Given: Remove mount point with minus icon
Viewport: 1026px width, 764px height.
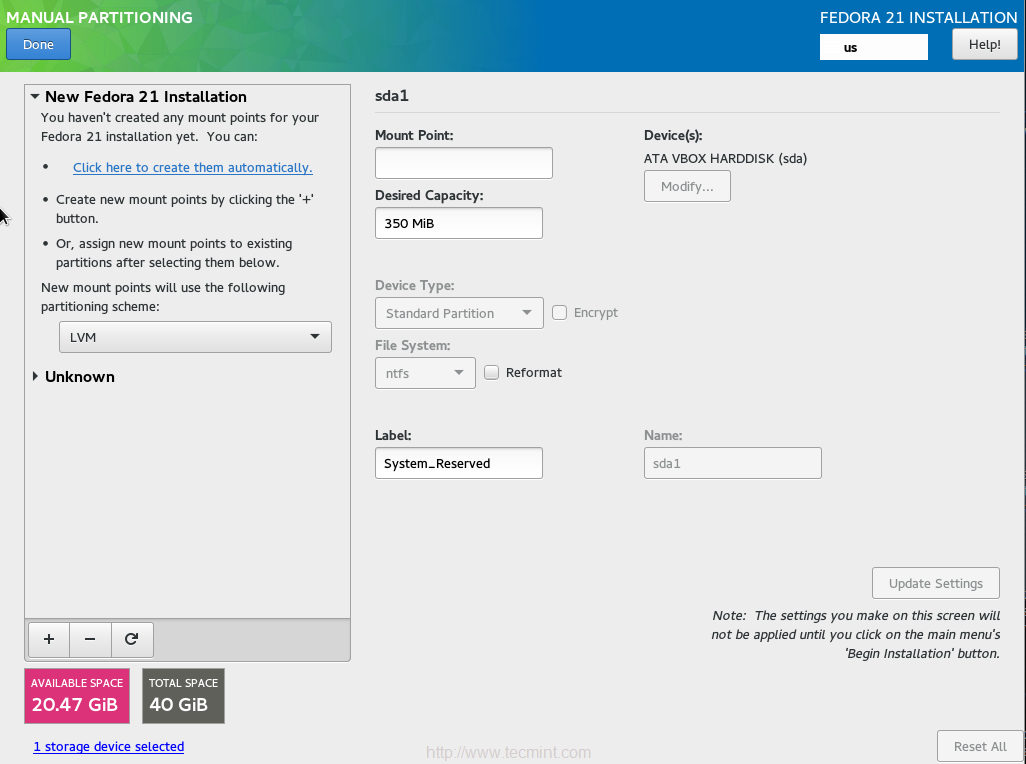Looking at the screenshot, I should [90, 639].
